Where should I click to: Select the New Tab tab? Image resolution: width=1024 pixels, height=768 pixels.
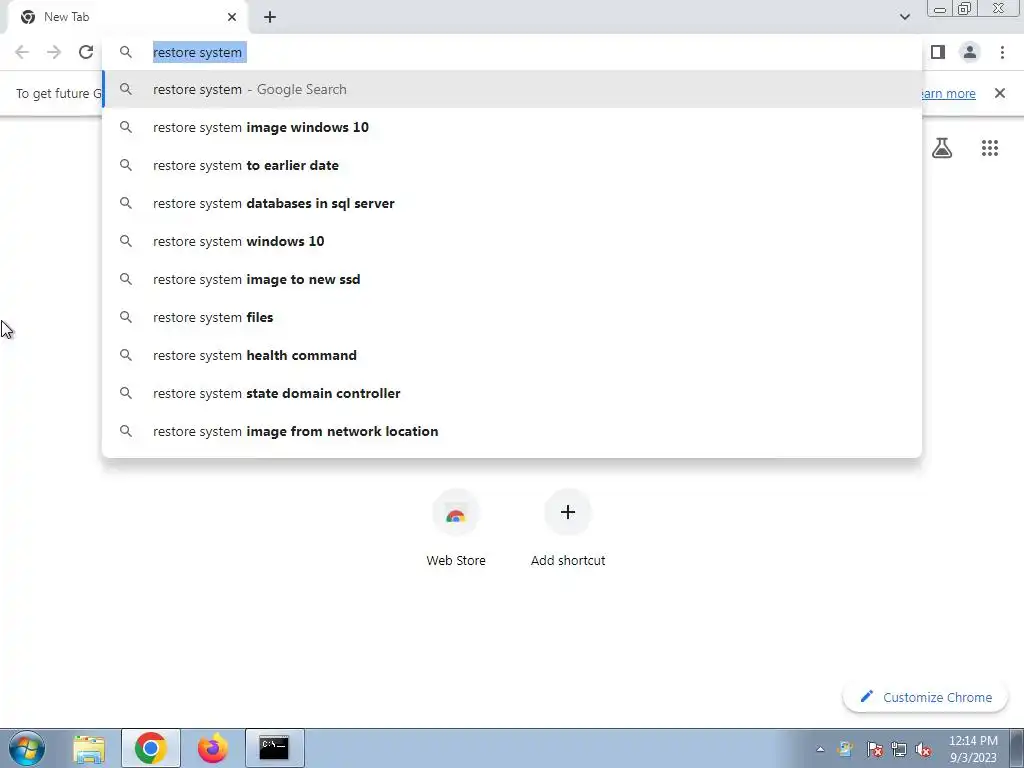pyautogui.click(x=128, y=17)
